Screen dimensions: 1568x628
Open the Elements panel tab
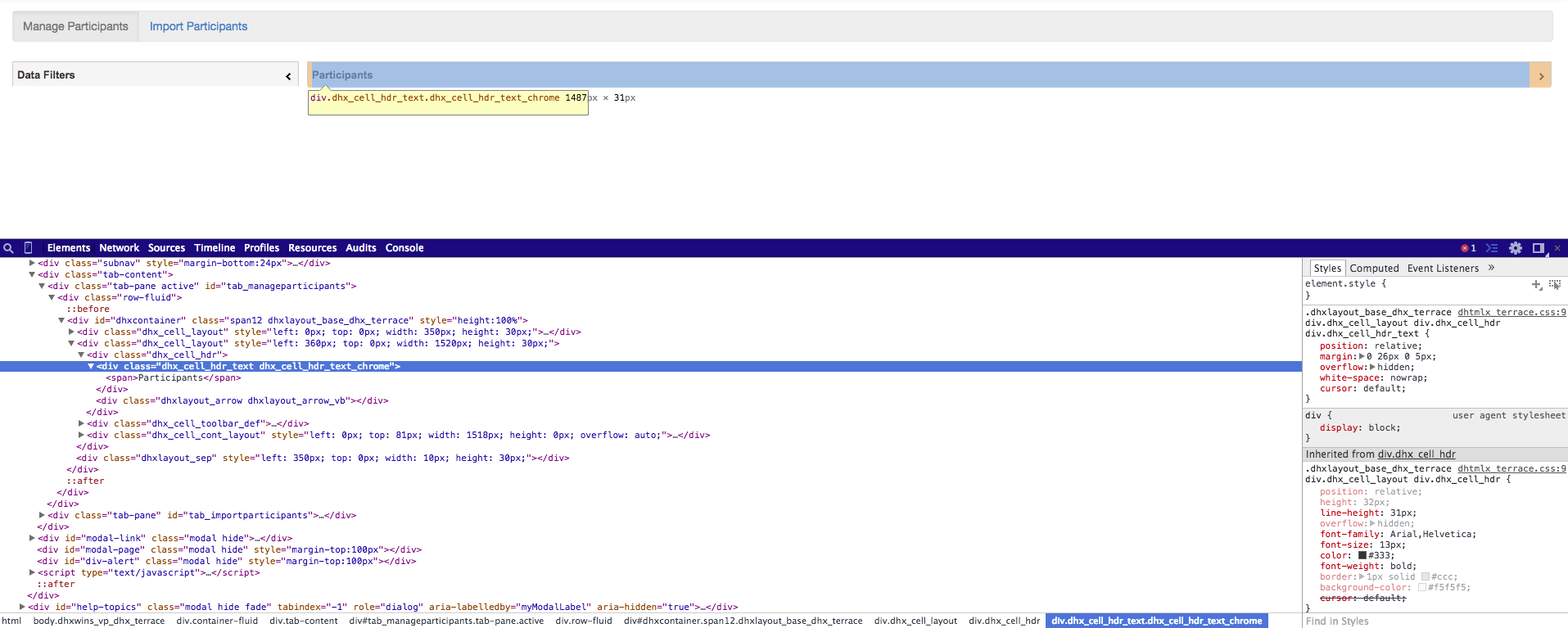[69, 248]
